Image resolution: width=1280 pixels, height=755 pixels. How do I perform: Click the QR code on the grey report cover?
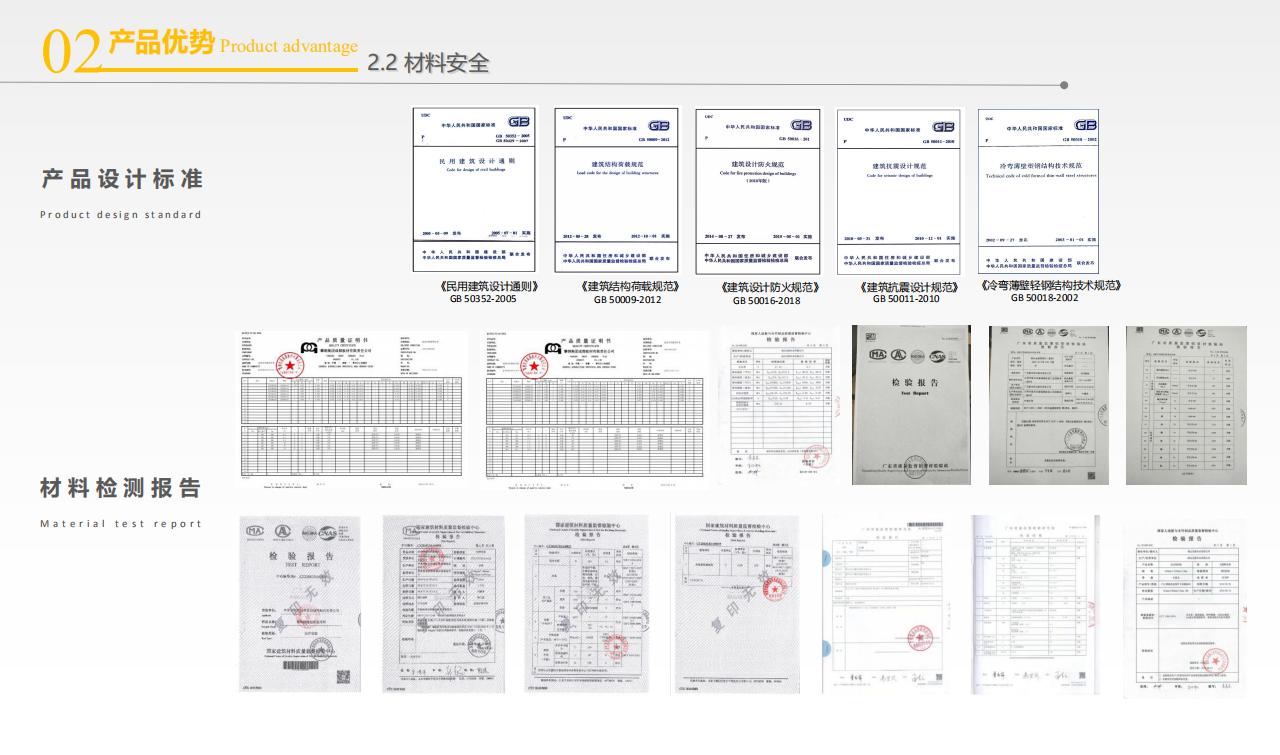point(346,679)
